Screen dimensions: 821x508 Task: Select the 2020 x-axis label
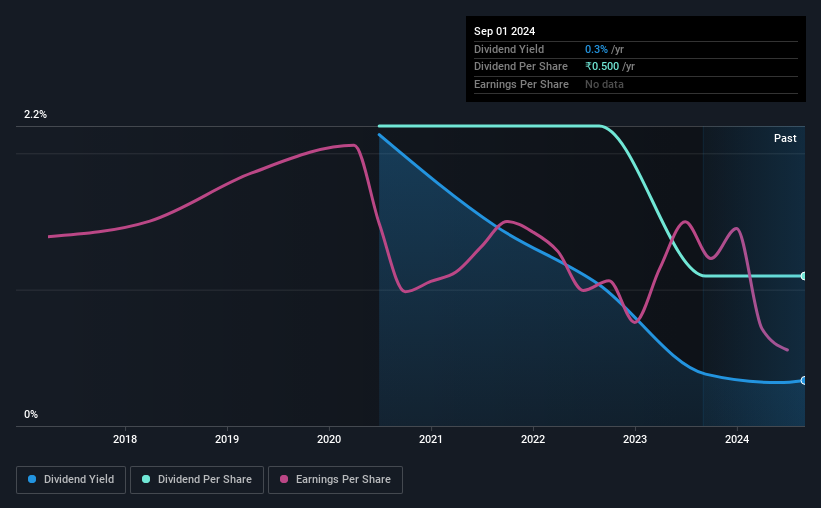[329, 439]
